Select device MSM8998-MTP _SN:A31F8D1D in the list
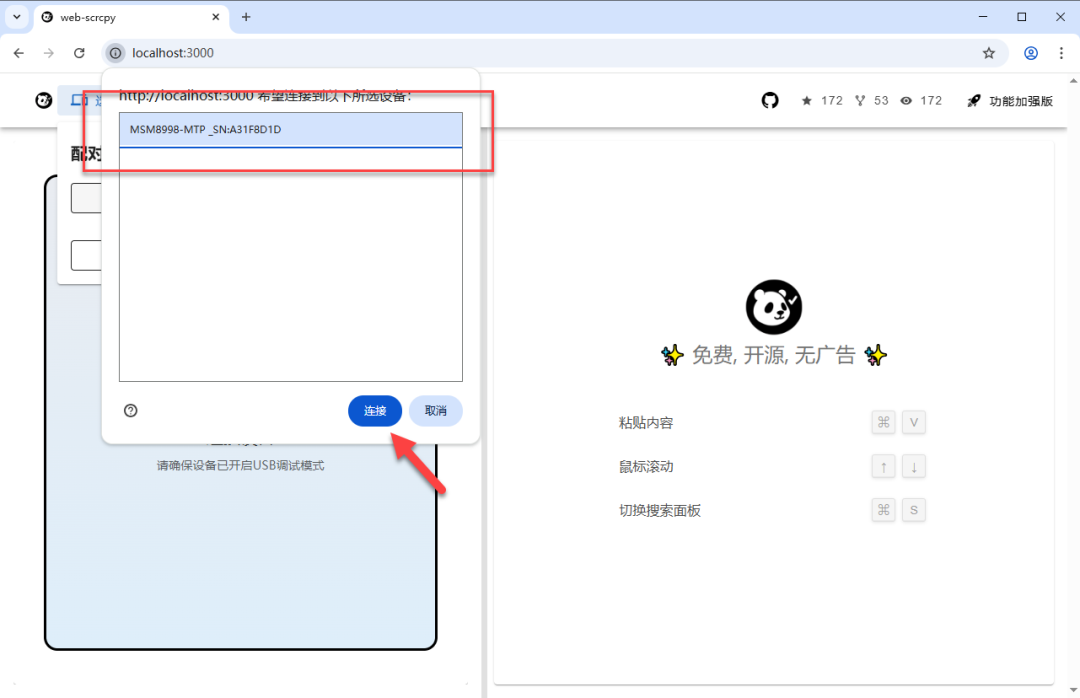This screenshot has width=1080, height=698. tap(290, 129)
